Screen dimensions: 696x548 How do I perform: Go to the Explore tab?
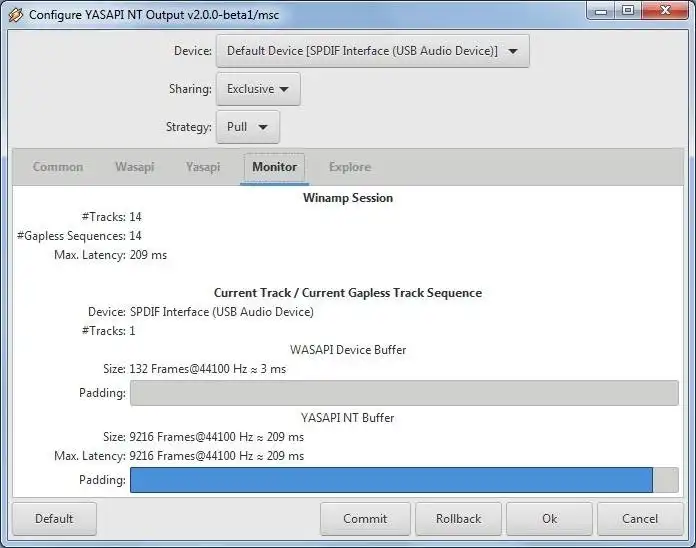[350, 167]
